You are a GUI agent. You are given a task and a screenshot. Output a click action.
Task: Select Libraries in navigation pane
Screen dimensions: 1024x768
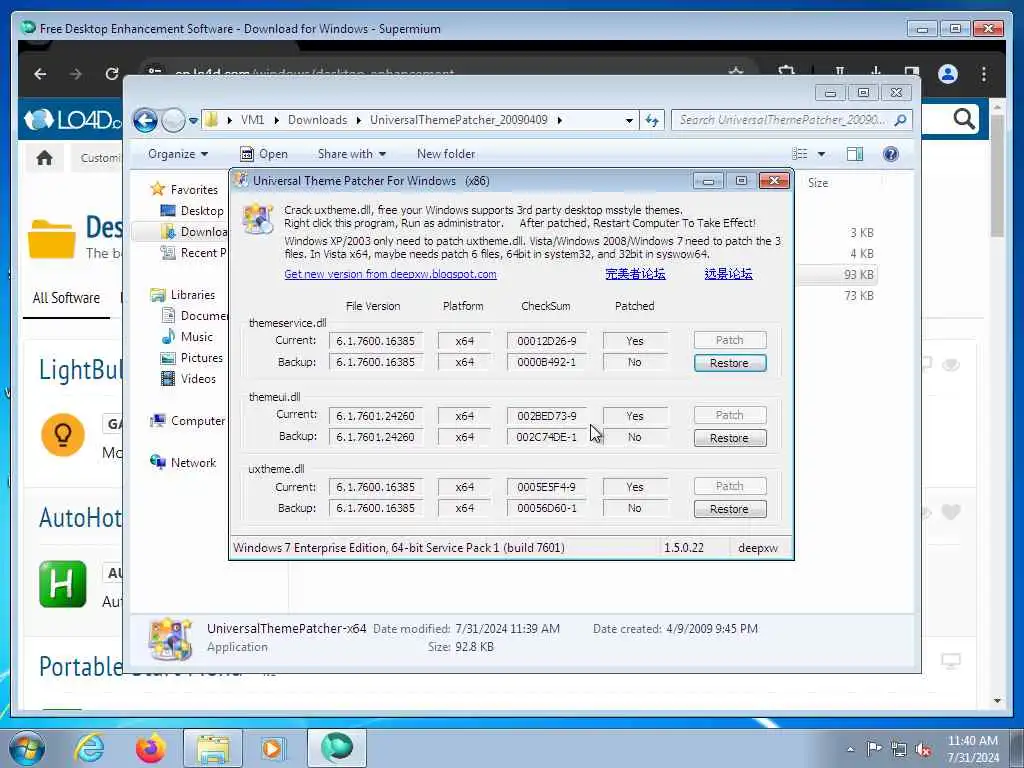193,295
